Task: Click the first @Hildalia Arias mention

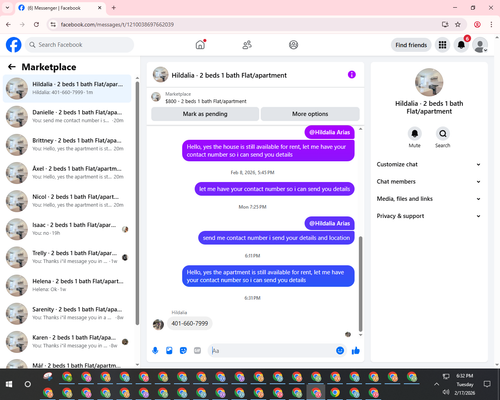Action: coord(329,132)
